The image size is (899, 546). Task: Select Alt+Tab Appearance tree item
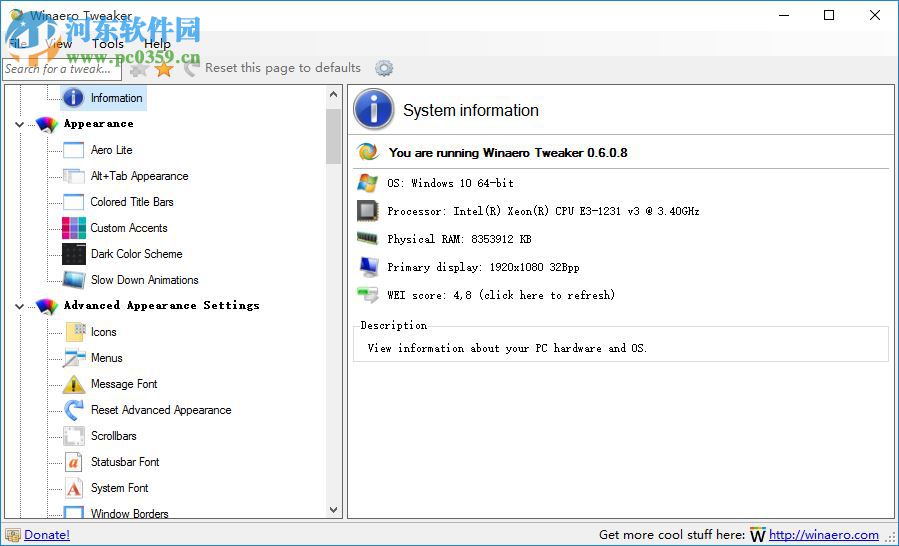point(139,176)
